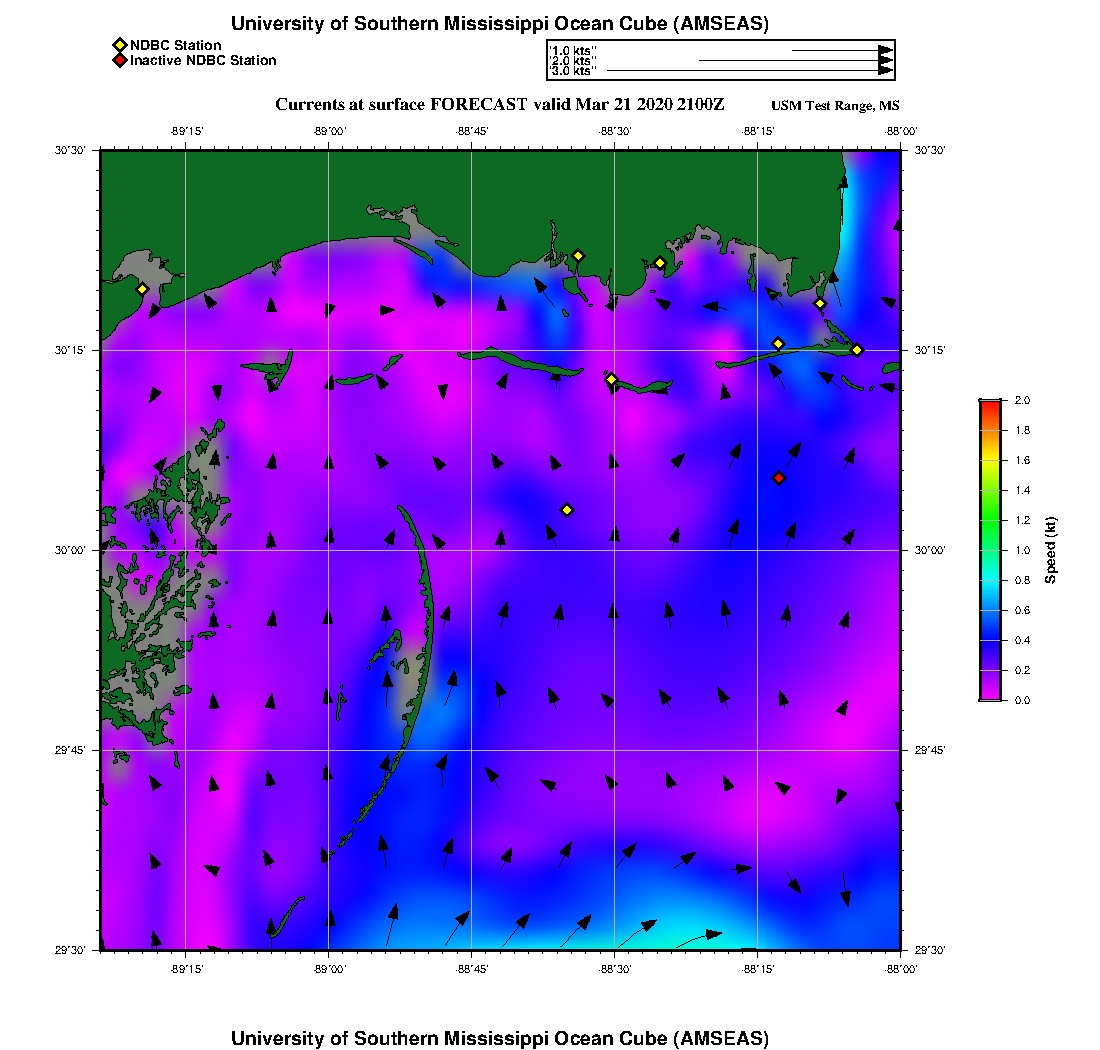The image size is (1100, 1050).
Task: Click the "USM Test Range, MS" label
Action: click(835, 106)
